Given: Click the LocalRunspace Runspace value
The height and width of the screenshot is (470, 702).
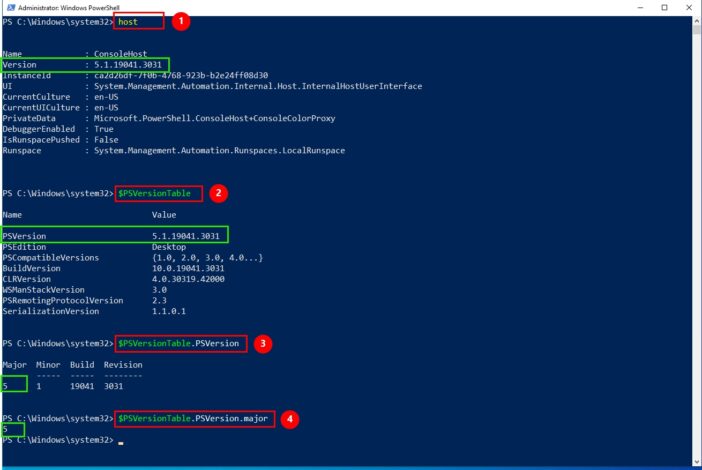Looking at the screenshot, I should (x=219, y=150).
